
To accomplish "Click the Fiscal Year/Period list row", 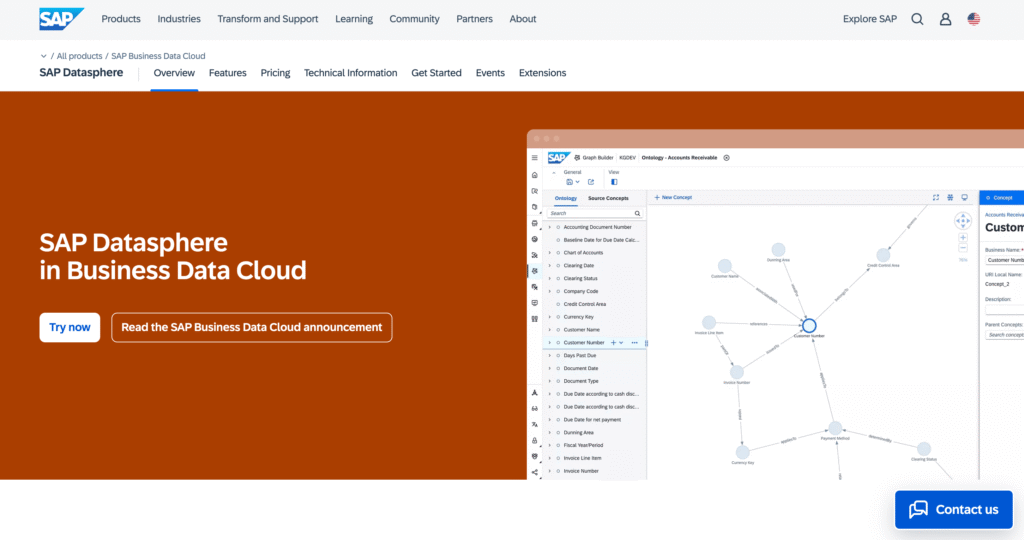I will (x=595, y=445).
